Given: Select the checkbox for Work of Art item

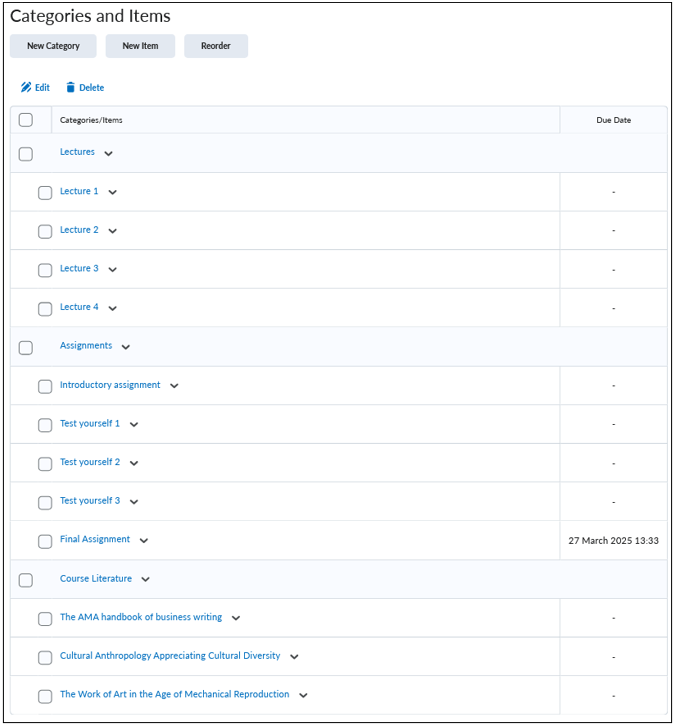Looking at the screenshot, I should 45,696.
